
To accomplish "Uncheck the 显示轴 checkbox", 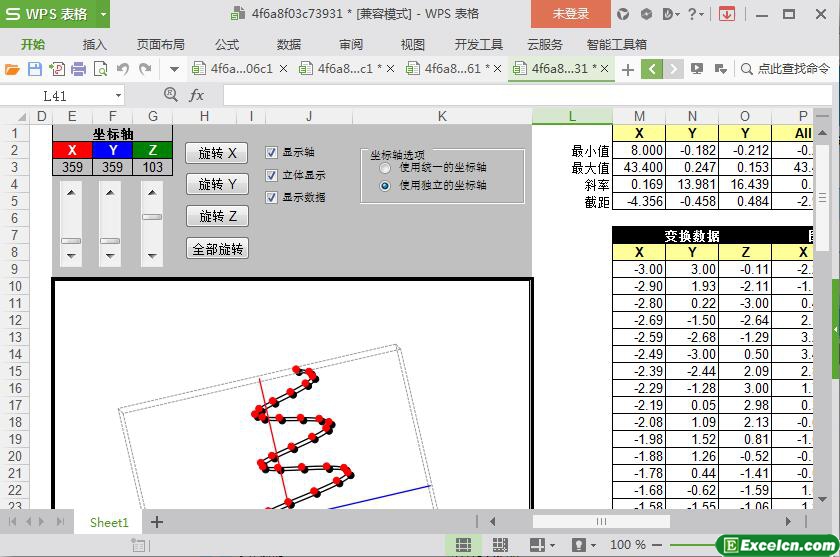I will 272,153.
